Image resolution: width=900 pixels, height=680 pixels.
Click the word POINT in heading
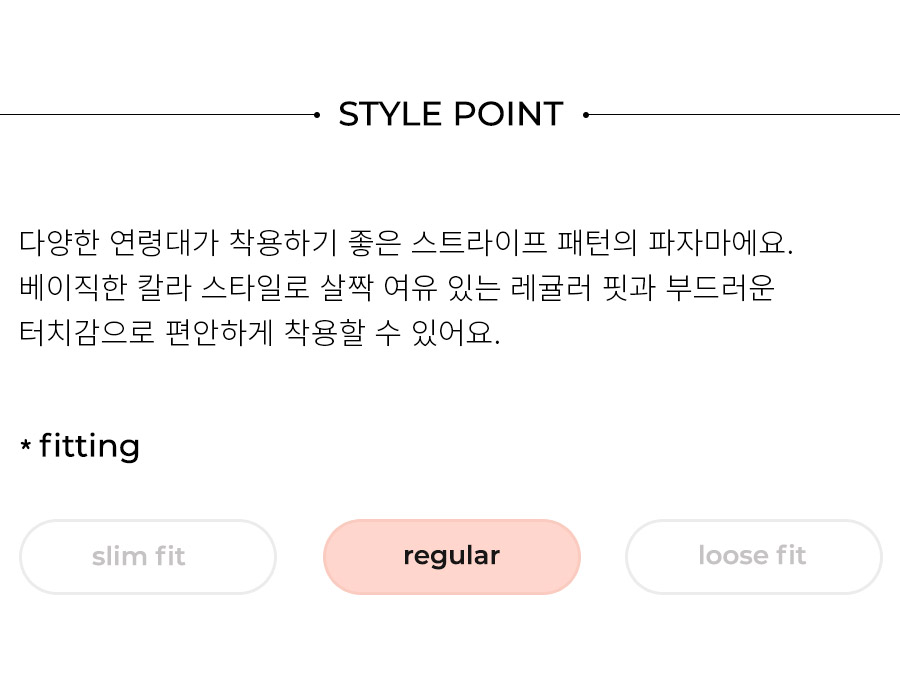click(x=509, y=114)
